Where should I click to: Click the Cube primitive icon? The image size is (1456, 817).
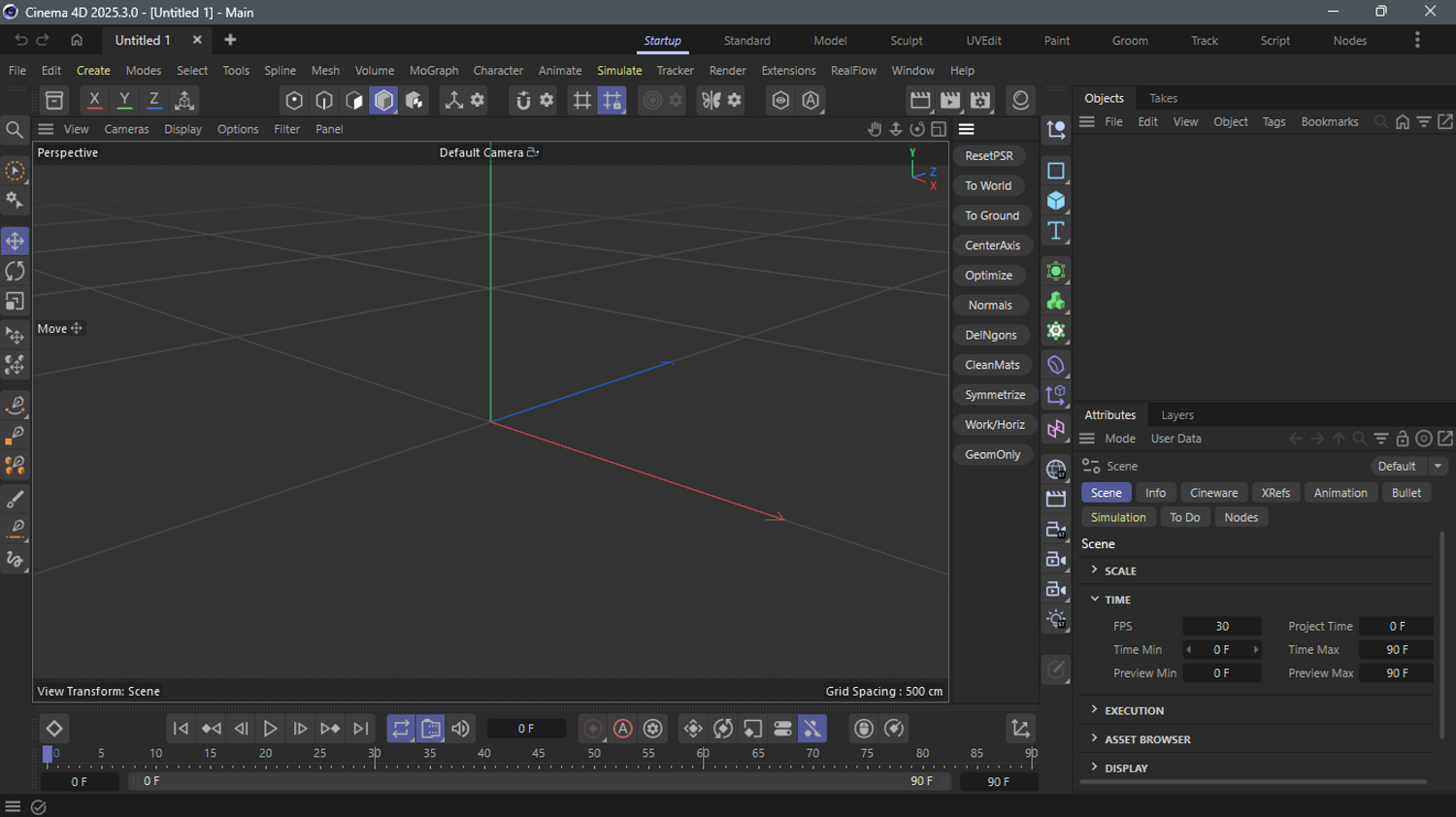click(1056, 201)
